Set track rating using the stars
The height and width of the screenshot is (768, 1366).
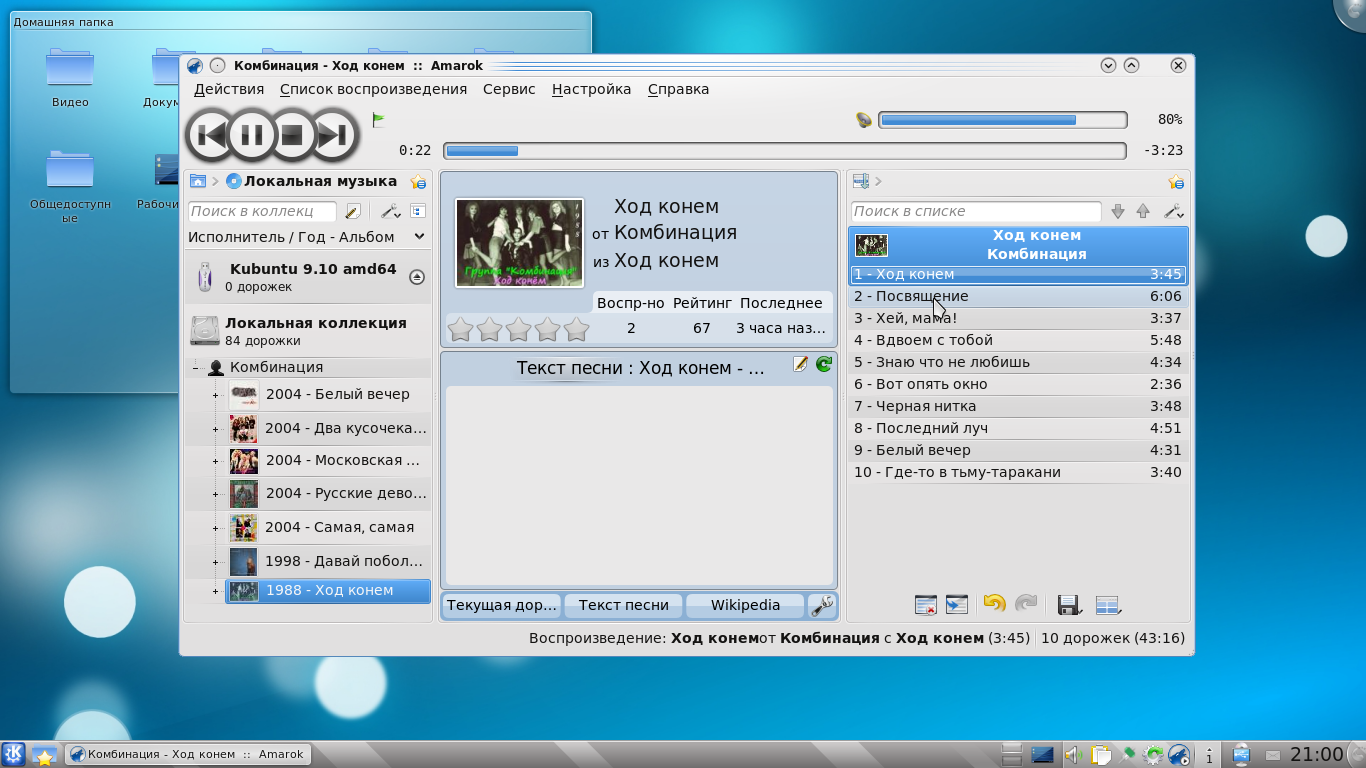[x=517, y=329]
